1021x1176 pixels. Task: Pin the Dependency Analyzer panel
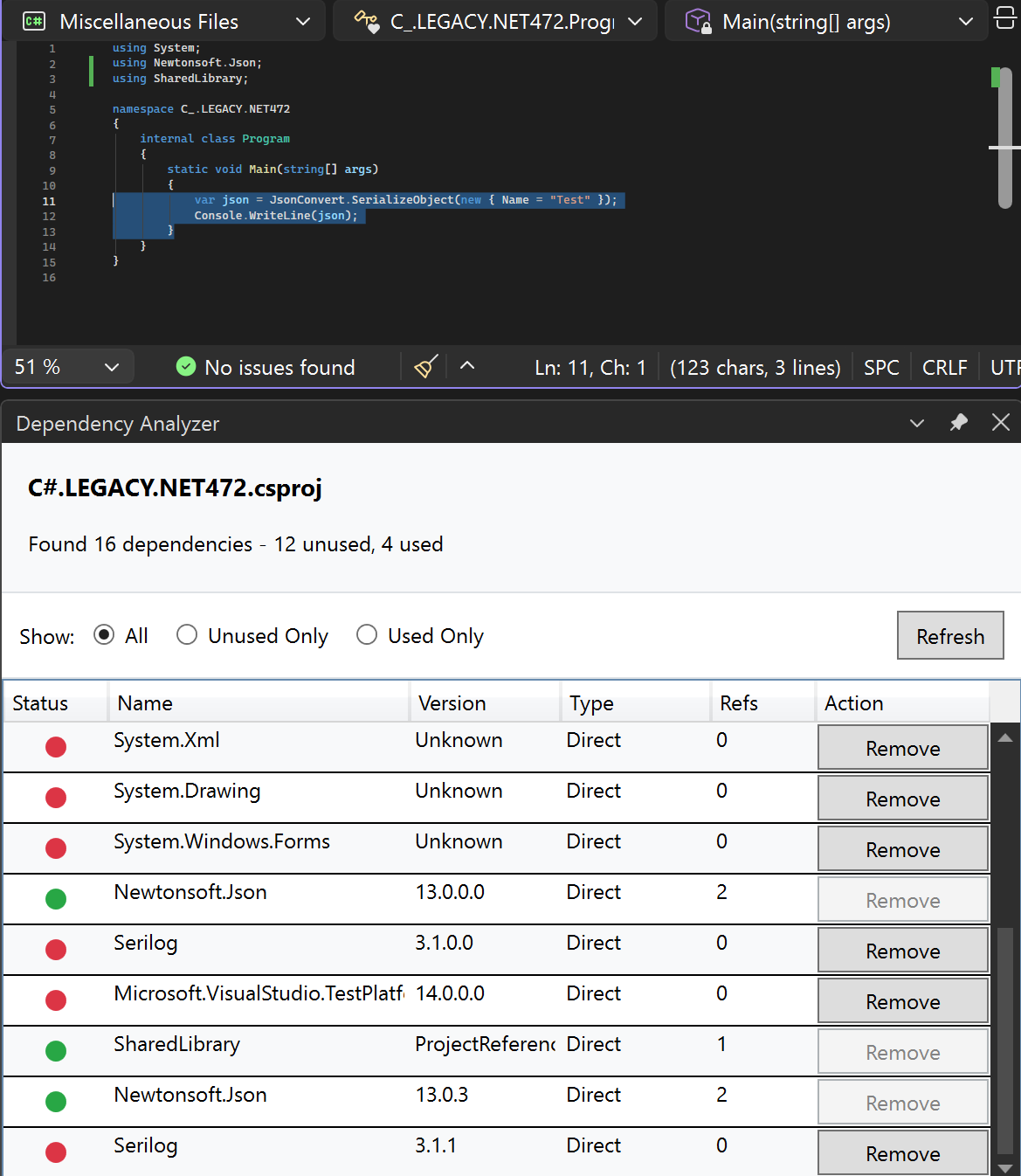pos(958,423)
